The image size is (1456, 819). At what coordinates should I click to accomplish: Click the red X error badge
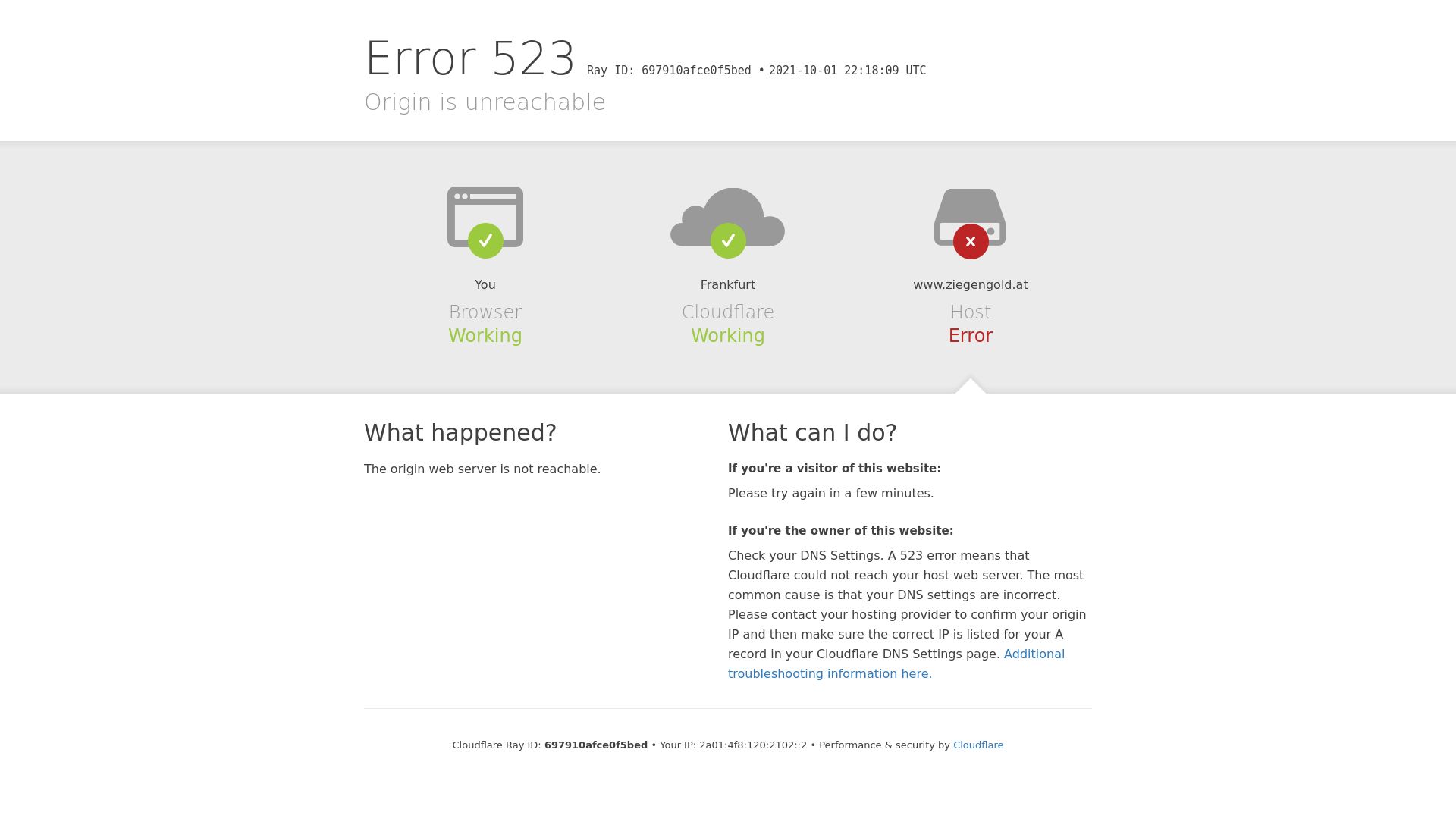[x=971, y=241]
